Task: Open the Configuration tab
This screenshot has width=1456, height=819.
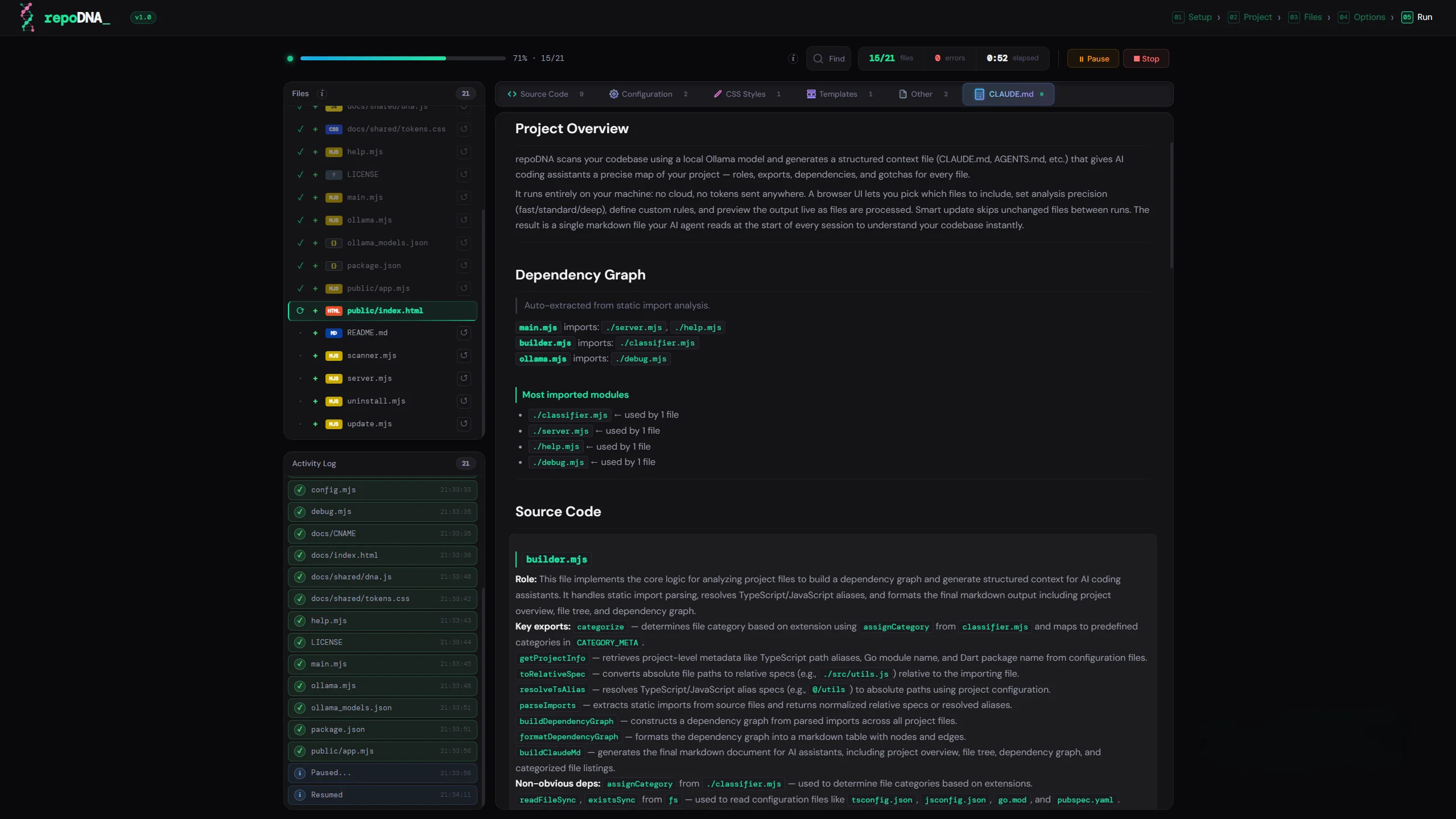Action: coord(648,94)
